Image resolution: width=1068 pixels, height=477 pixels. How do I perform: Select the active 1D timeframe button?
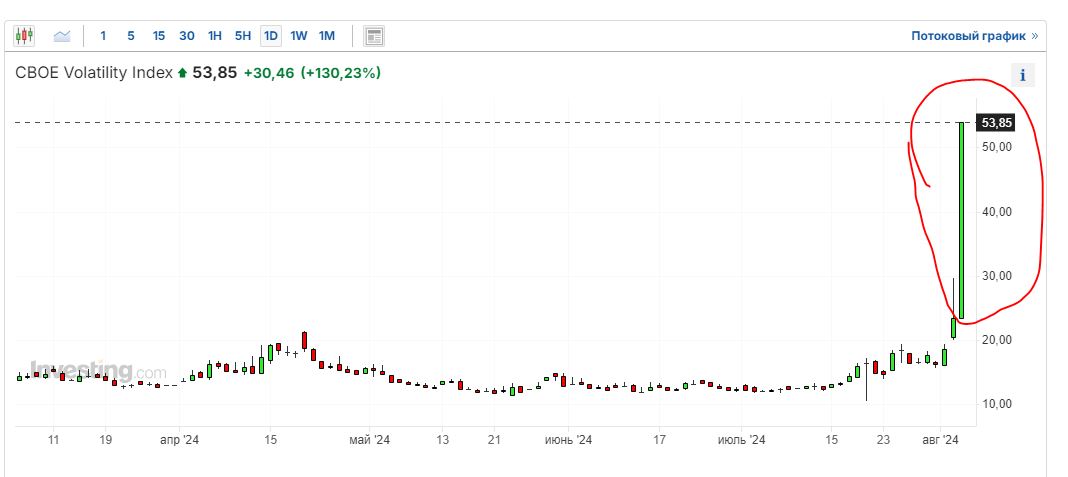point(270,36)
